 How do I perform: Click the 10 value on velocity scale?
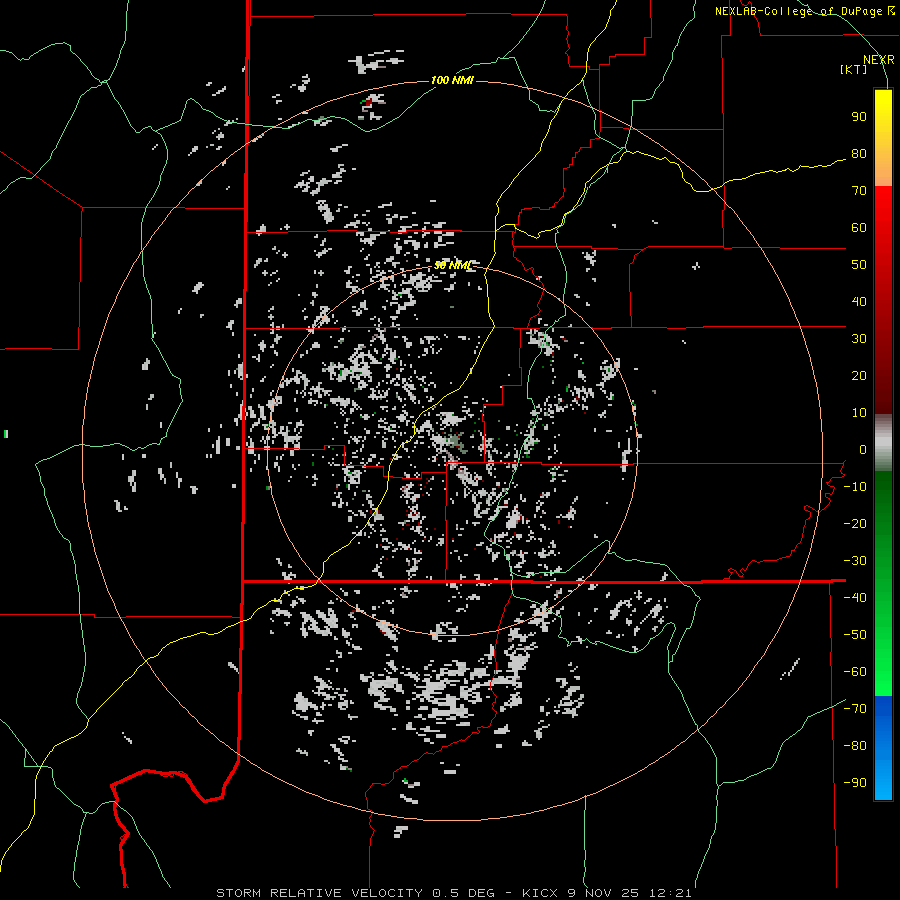tap(859, 413)
